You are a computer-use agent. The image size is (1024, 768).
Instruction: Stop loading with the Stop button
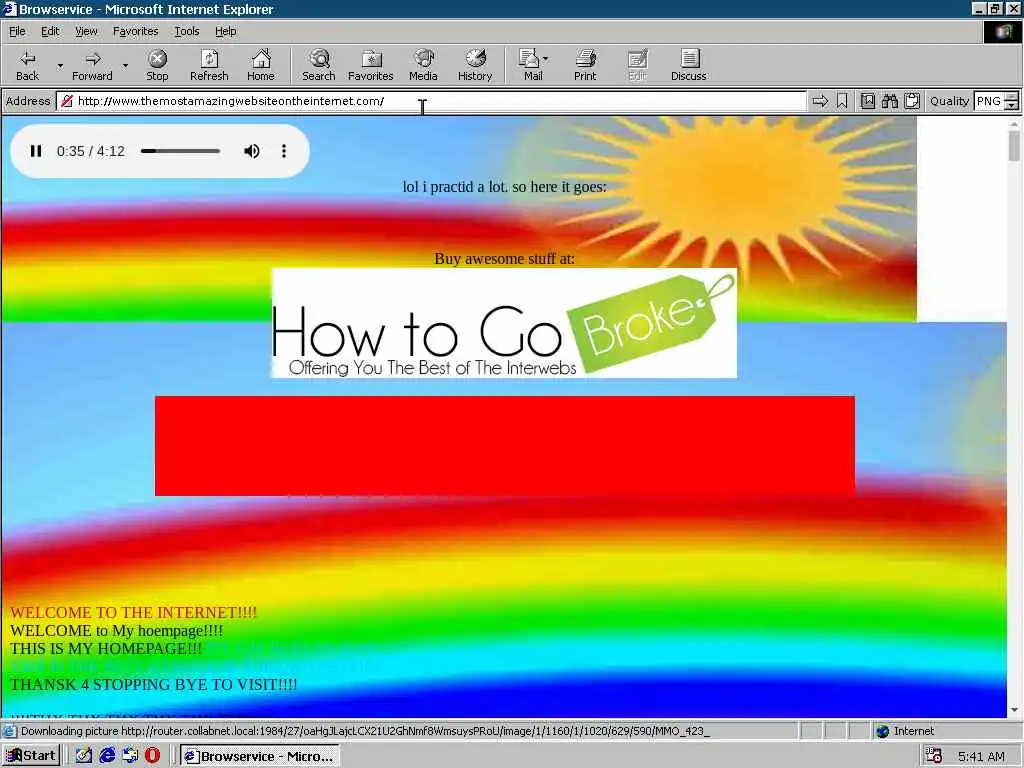tap(157, 65)
